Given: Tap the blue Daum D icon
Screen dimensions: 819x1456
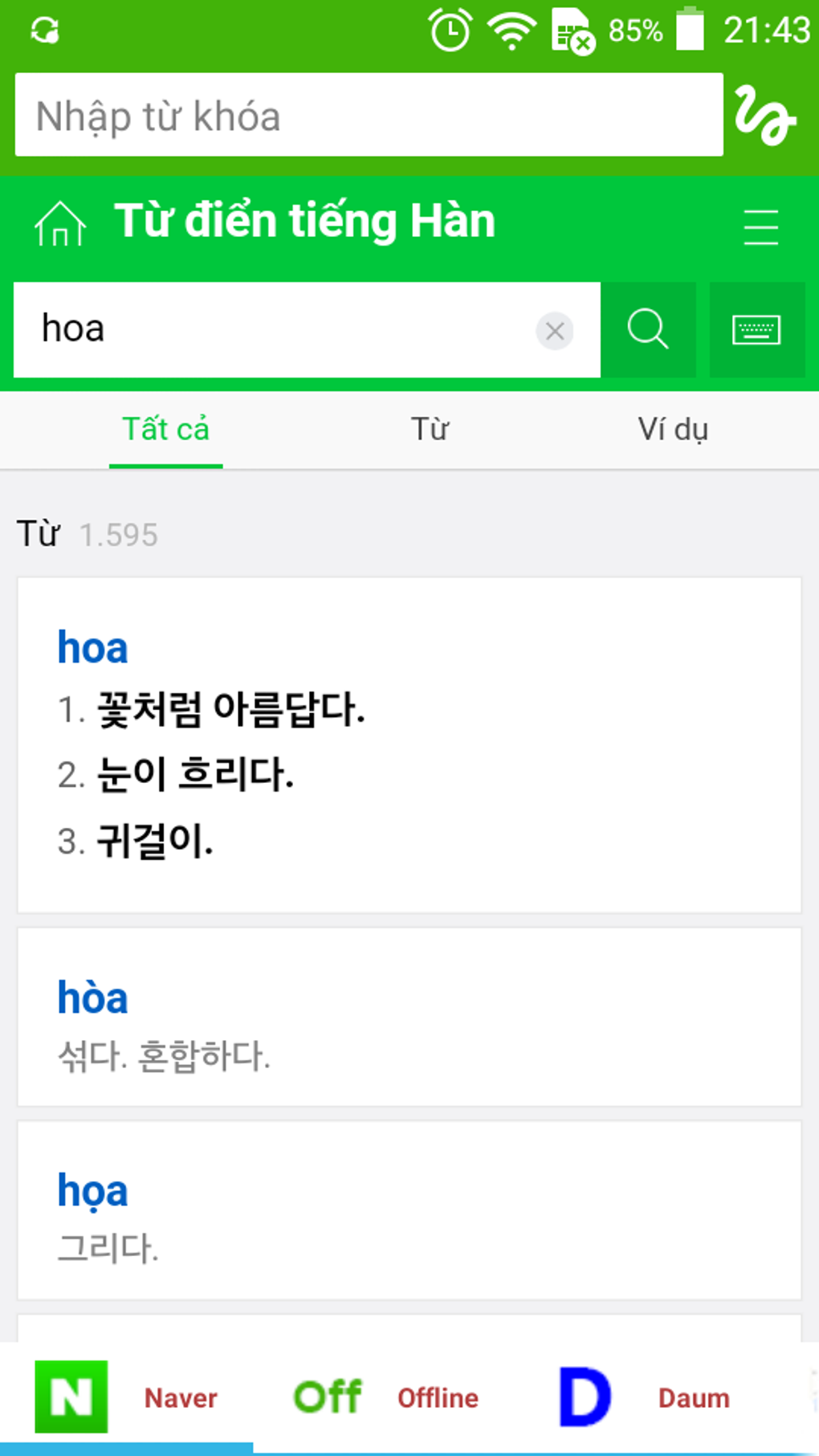Looking at the screenshot, I should coord(585,1397).
